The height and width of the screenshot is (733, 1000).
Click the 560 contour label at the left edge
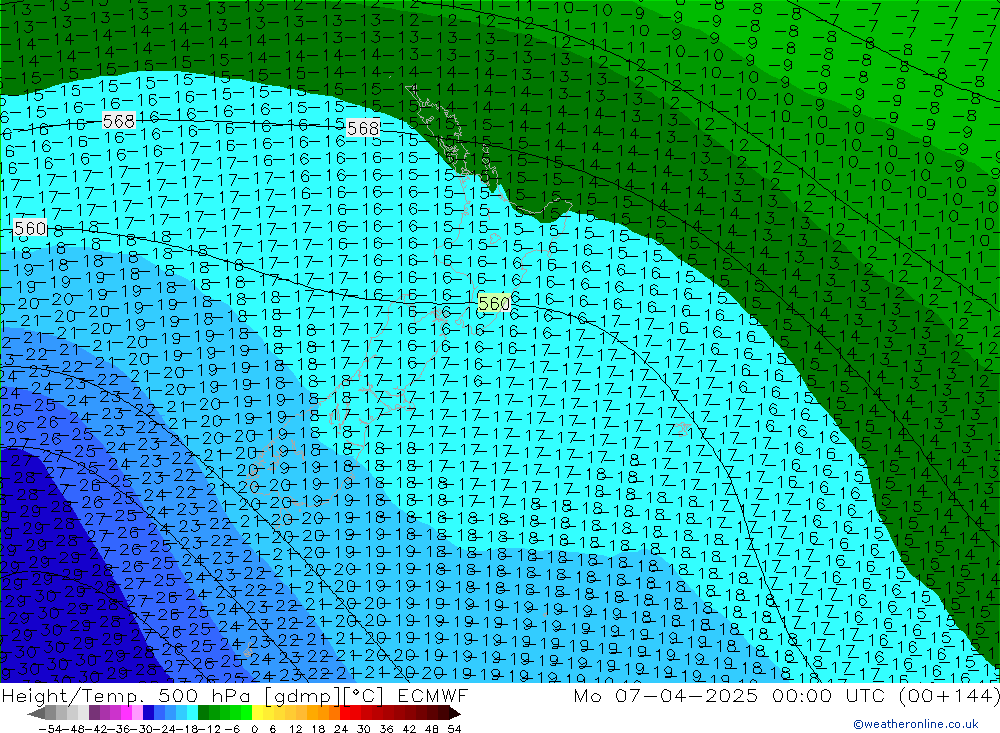(x=30, y=229)
